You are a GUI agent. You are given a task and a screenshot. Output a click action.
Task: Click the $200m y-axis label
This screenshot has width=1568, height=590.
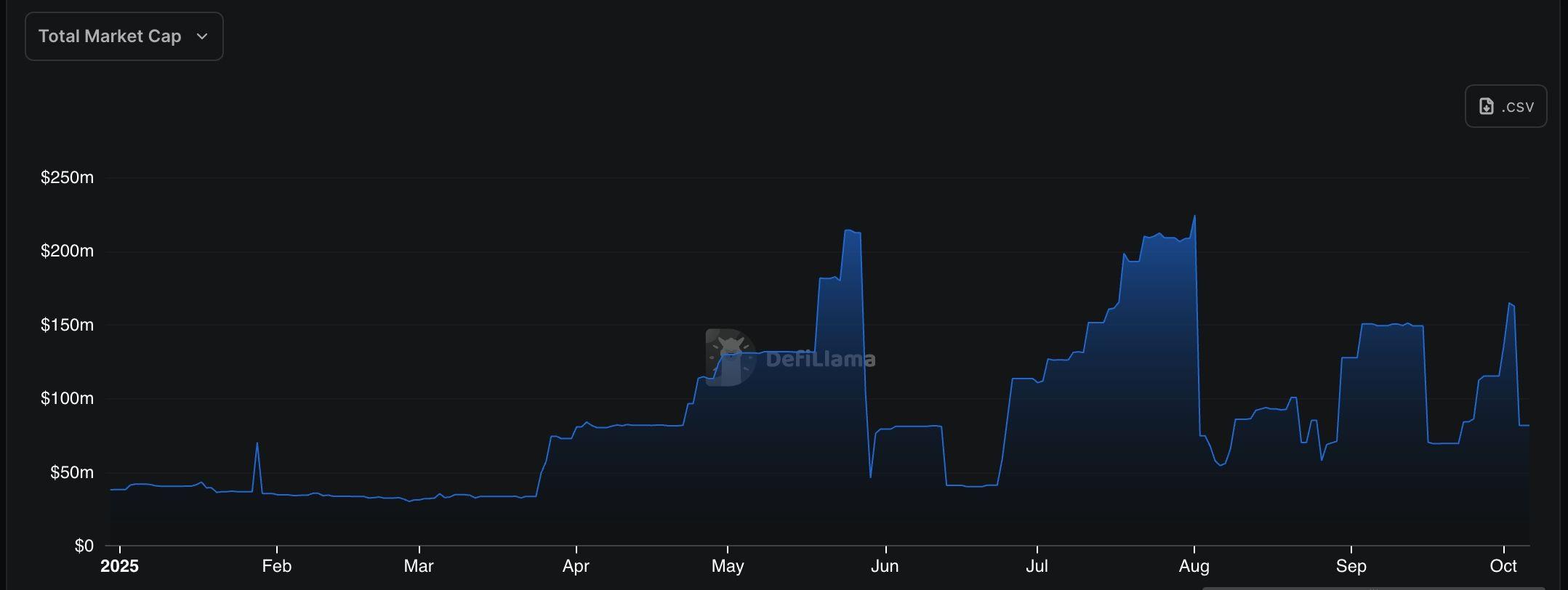pos(67,251)
